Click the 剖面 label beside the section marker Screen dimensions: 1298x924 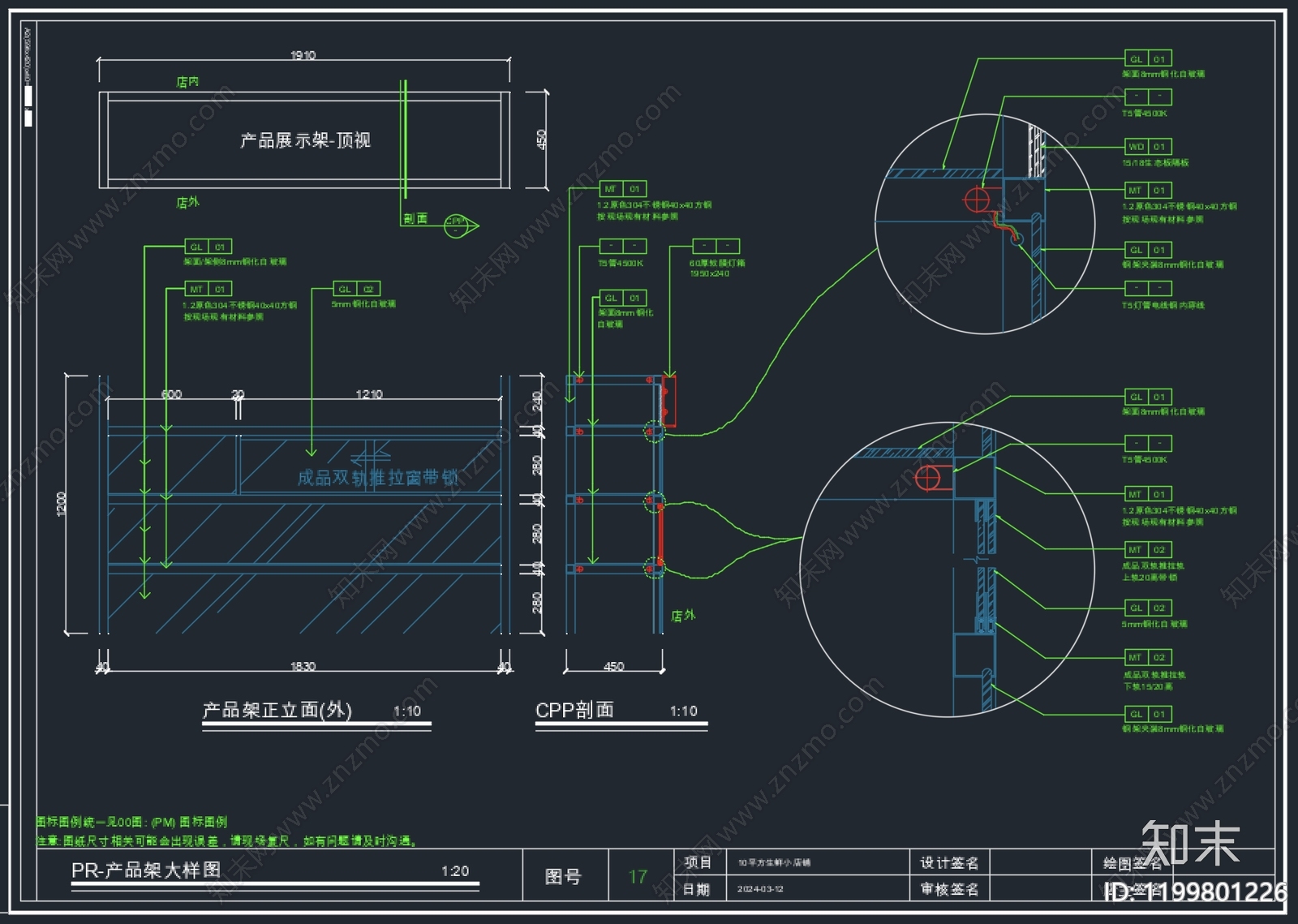[x=415, y=219]
